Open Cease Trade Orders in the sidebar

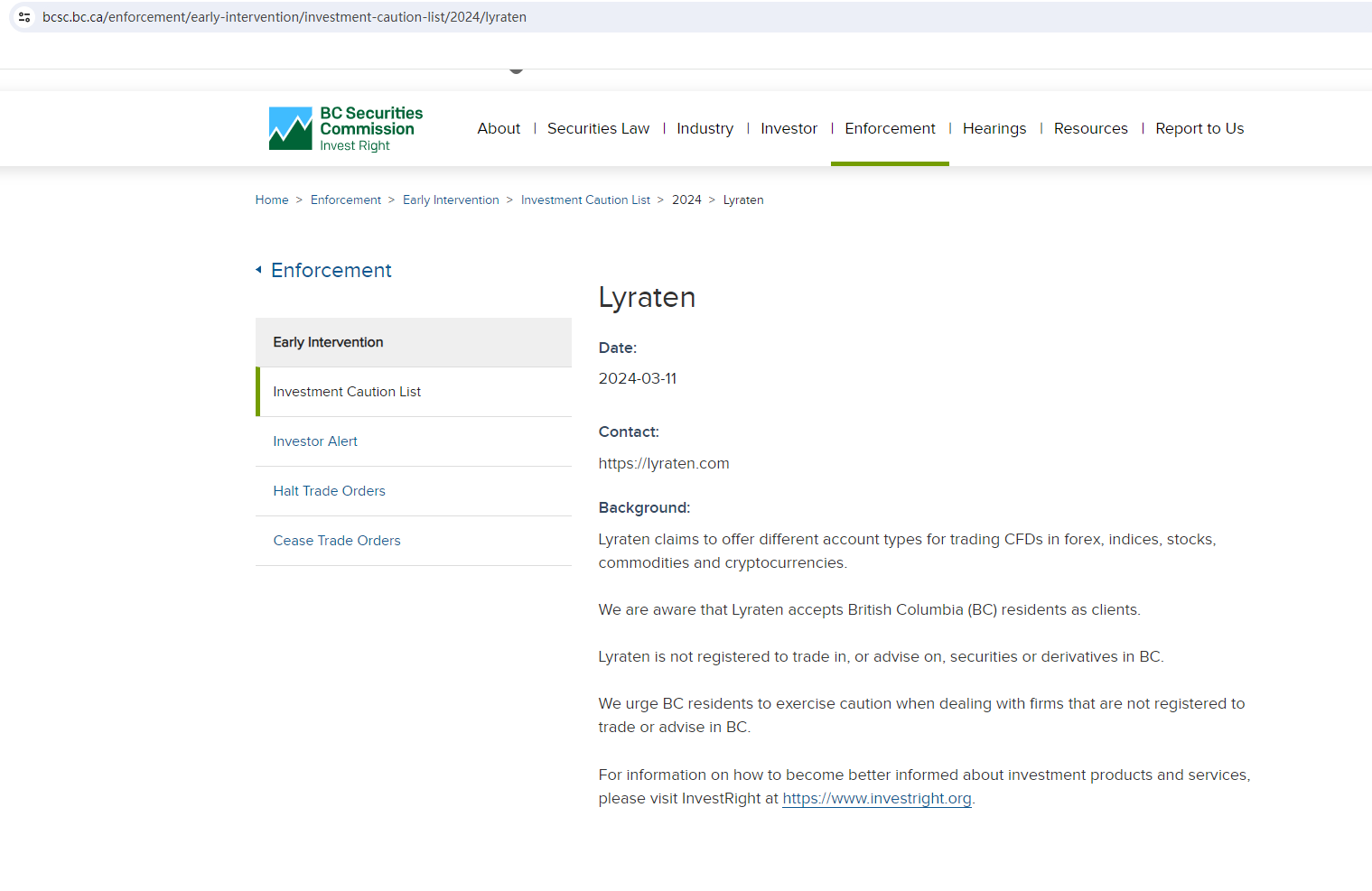tap(414, 541)
